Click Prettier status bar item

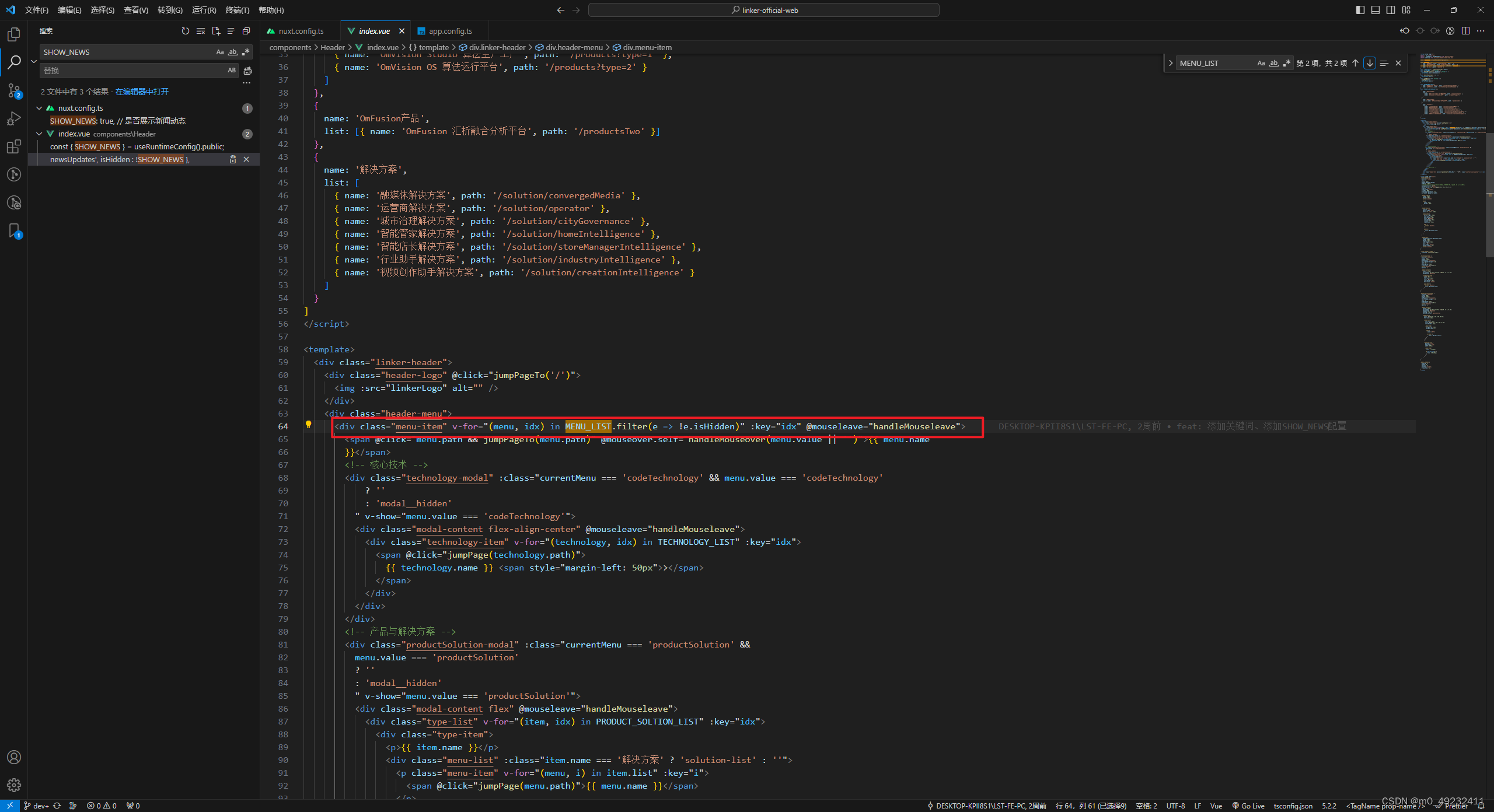pos(1451,806)
